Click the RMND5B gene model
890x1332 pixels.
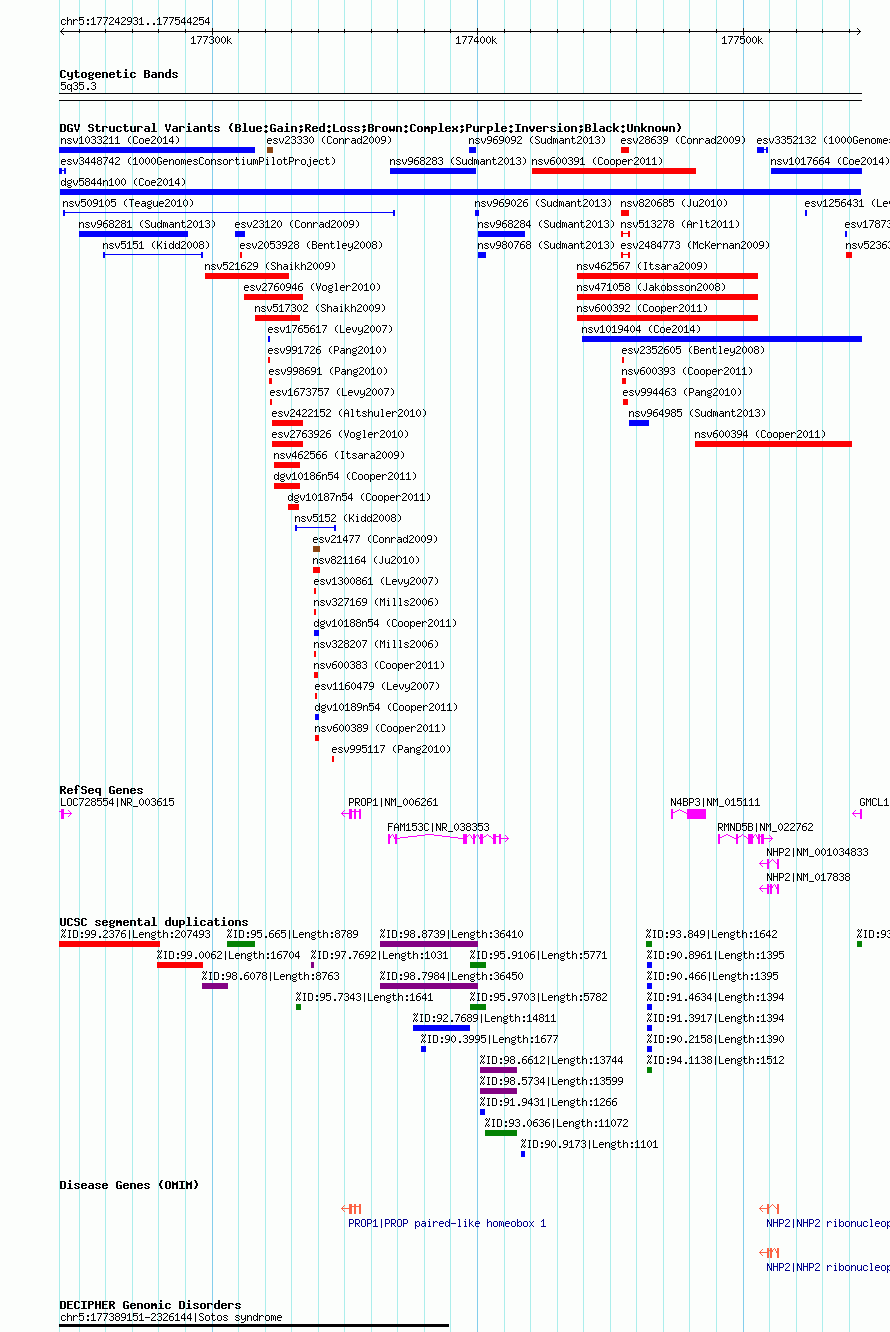coord(743,838)
